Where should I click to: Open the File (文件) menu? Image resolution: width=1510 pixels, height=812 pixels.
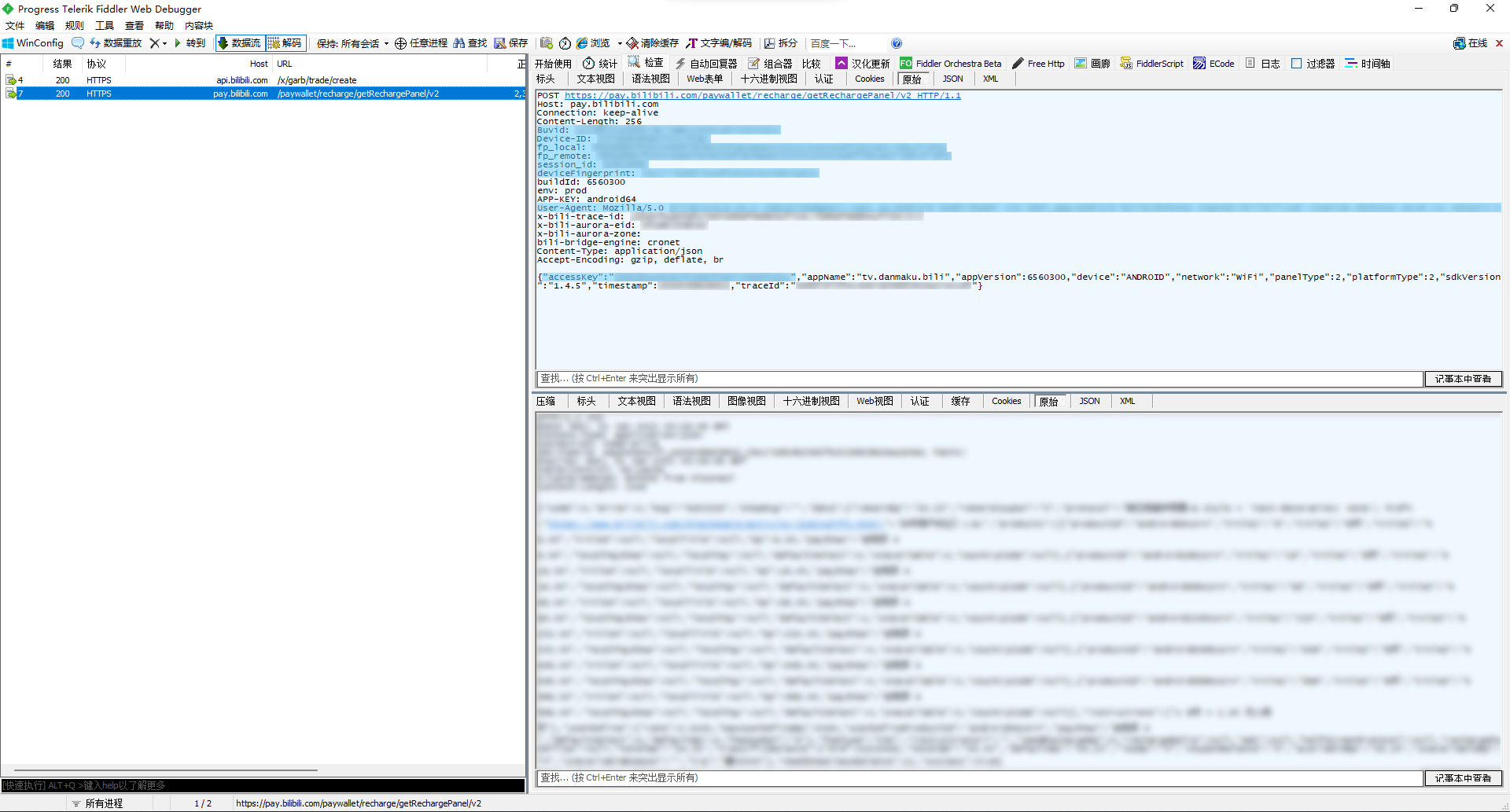(x=15, y=26)
